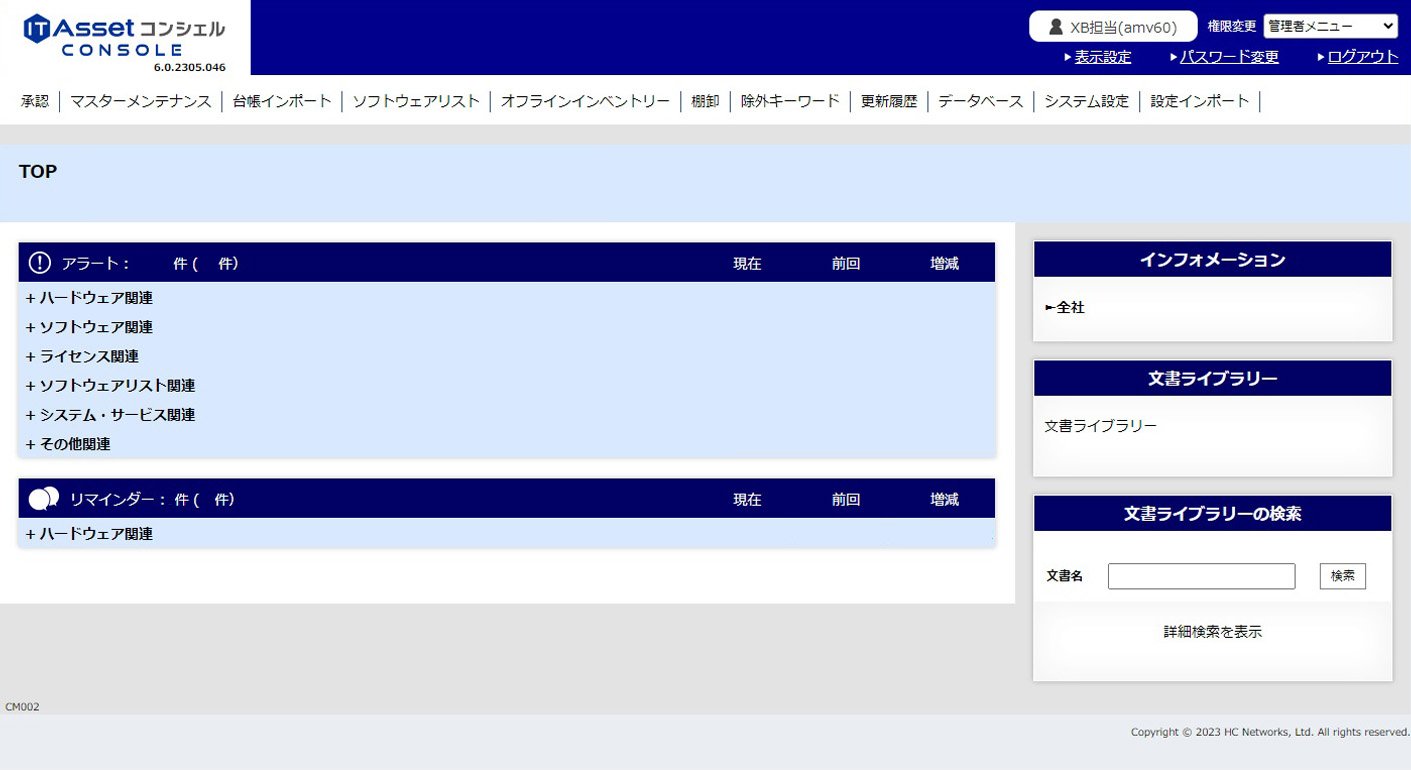Click the 表示設定 link

pyautogui.click(x=1103, y=57)
